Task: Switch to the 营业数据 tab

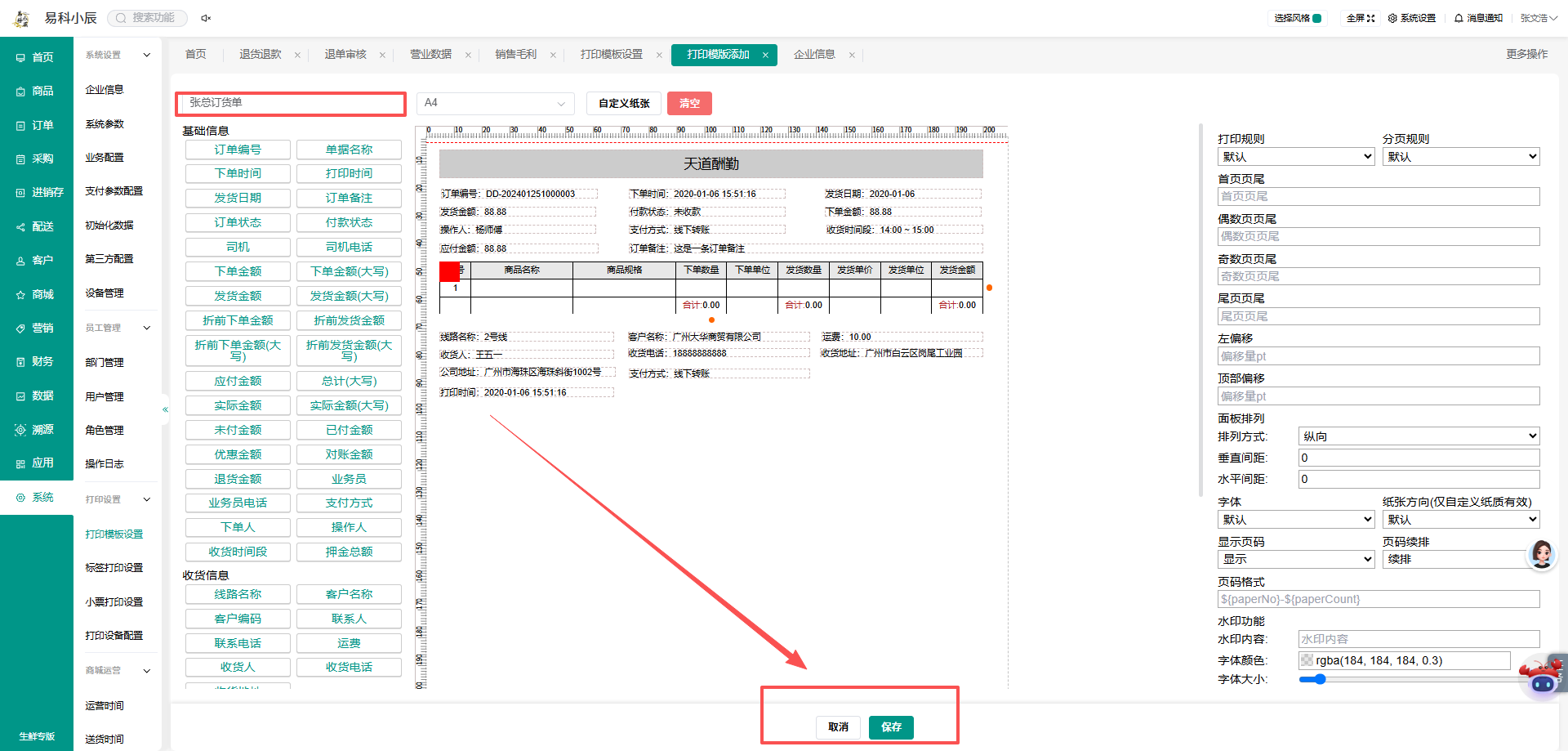Action: 430,55
